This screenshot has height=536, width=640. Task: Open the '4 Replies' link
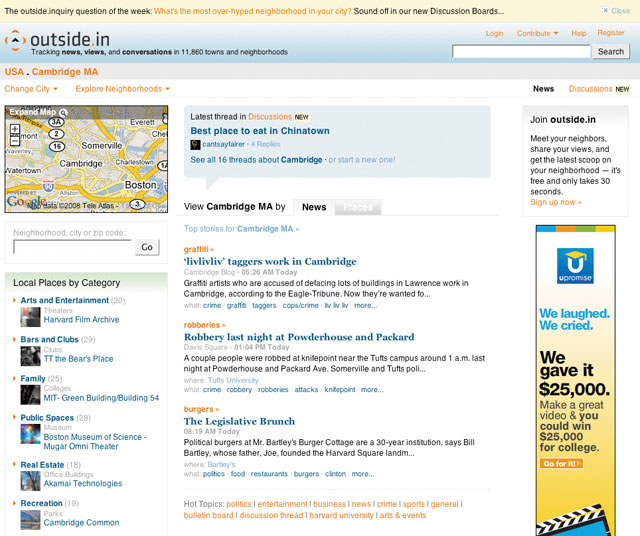[265, 144]
